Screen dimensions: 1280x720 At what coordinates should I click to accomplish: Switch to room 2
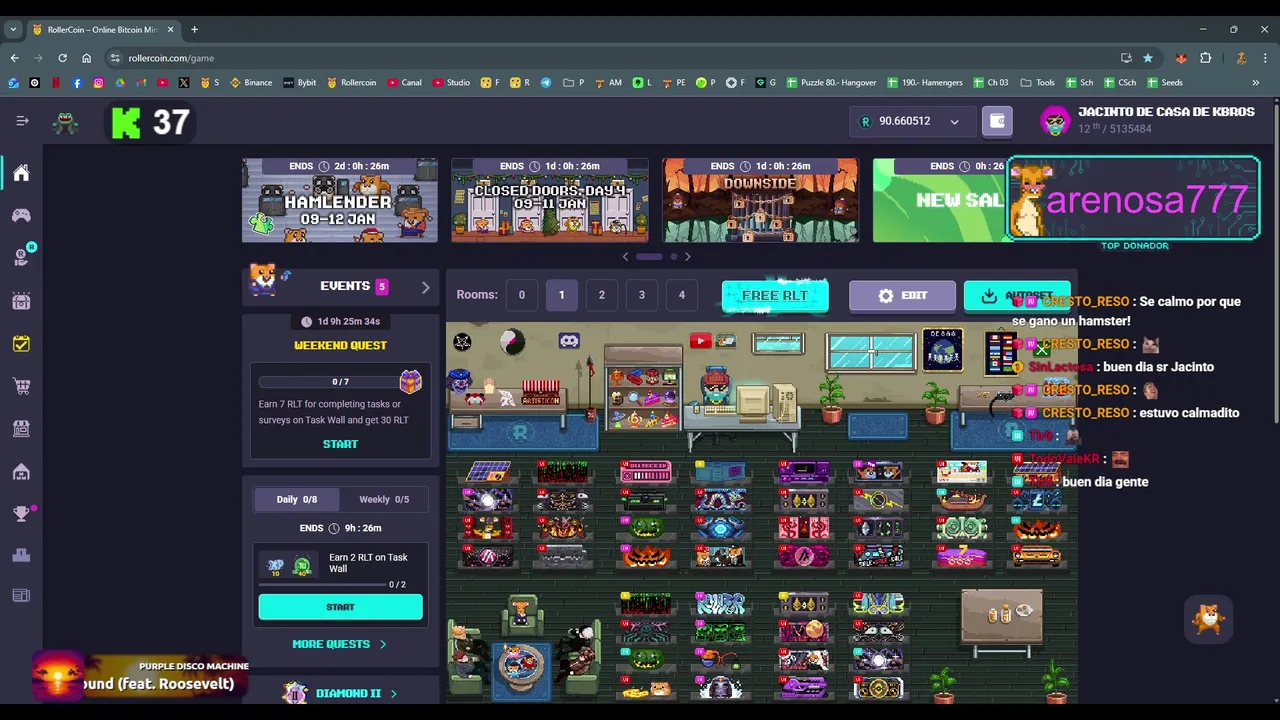601,295
